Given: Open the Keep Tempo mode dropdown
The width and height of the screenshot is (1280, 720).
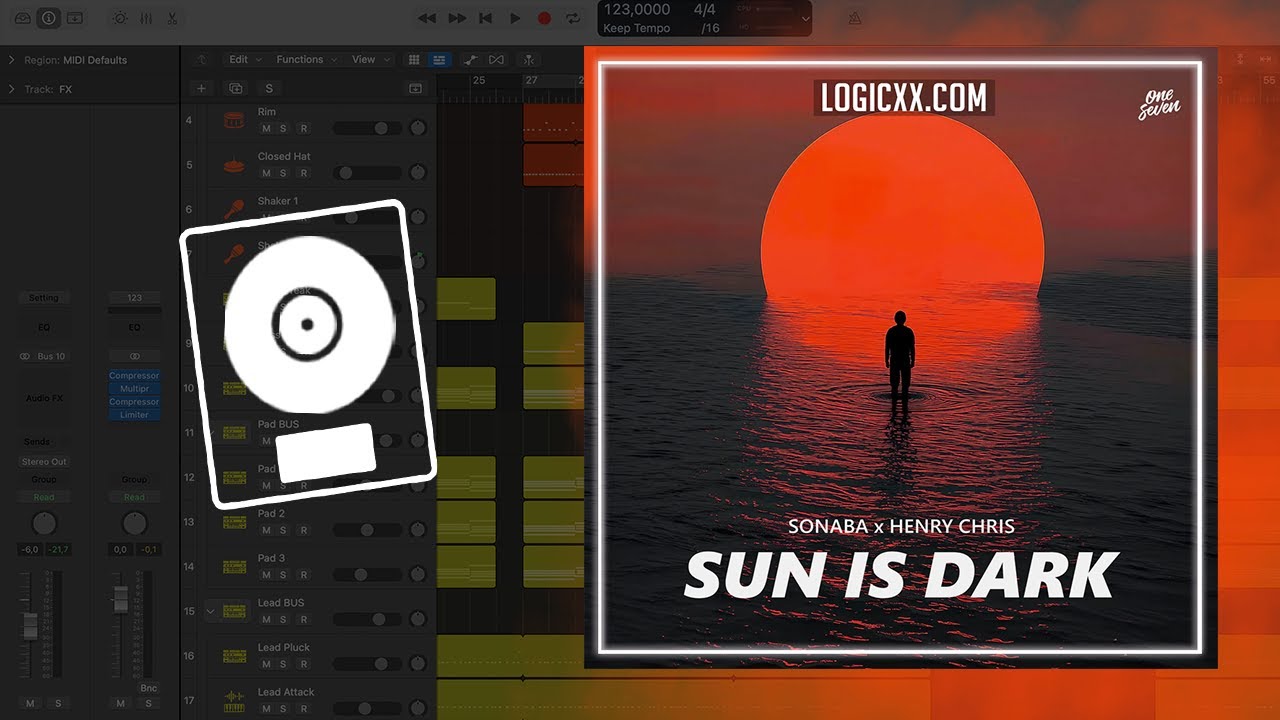Looking at the screenshot, I should (x=637, y=28).
